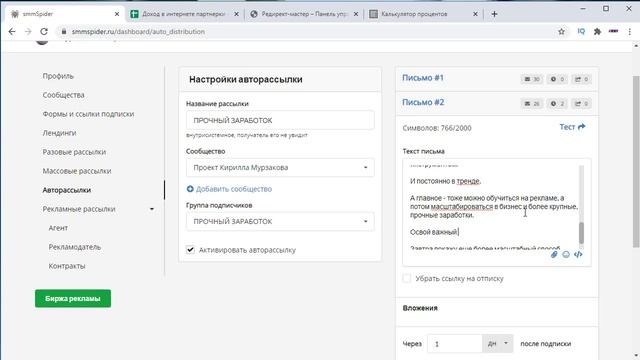640x360 pixels.
Task: Switch to the Редирект-мастер tab
Action: point(304,14)
